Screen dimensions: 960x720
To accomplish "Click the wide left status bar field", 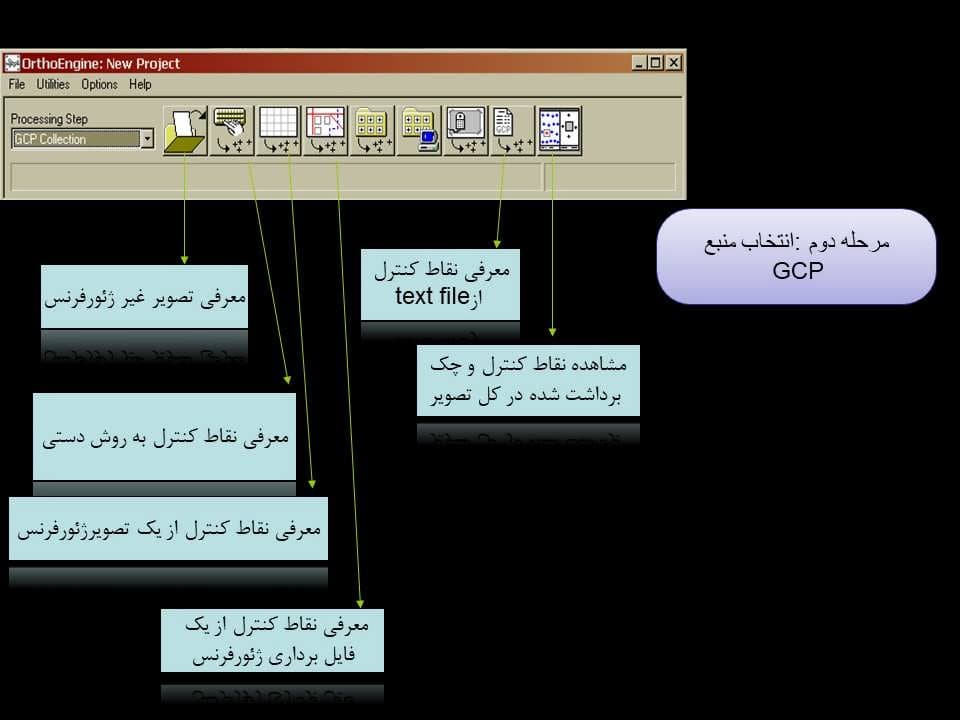I will (276, 177).
